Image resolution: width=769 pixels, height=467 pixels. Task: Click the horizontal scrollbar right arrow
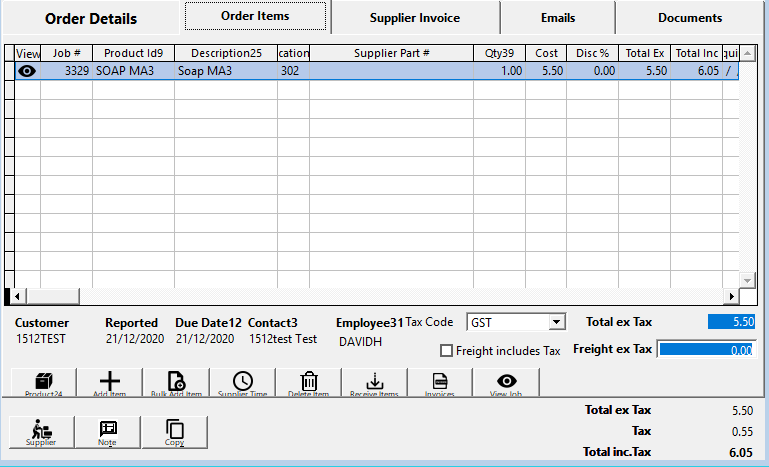coord(731,297)
